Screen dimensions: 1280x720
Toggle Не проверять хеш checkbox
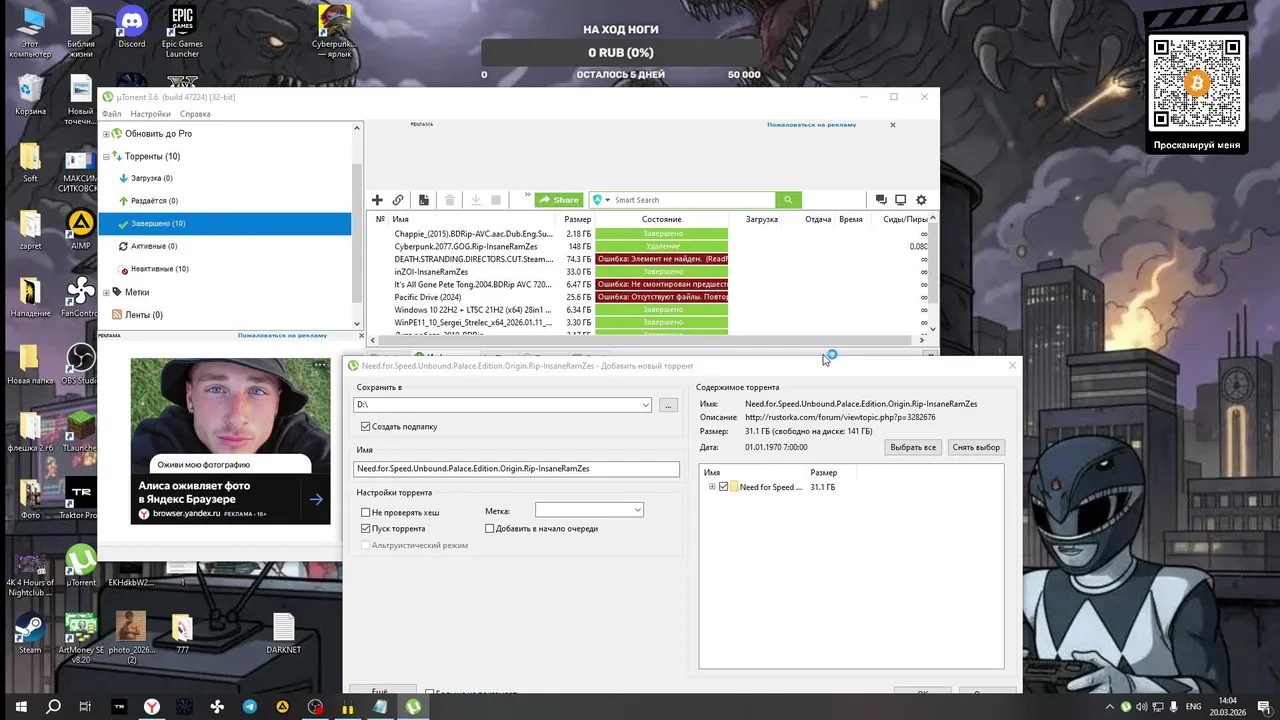click(366, 512)
